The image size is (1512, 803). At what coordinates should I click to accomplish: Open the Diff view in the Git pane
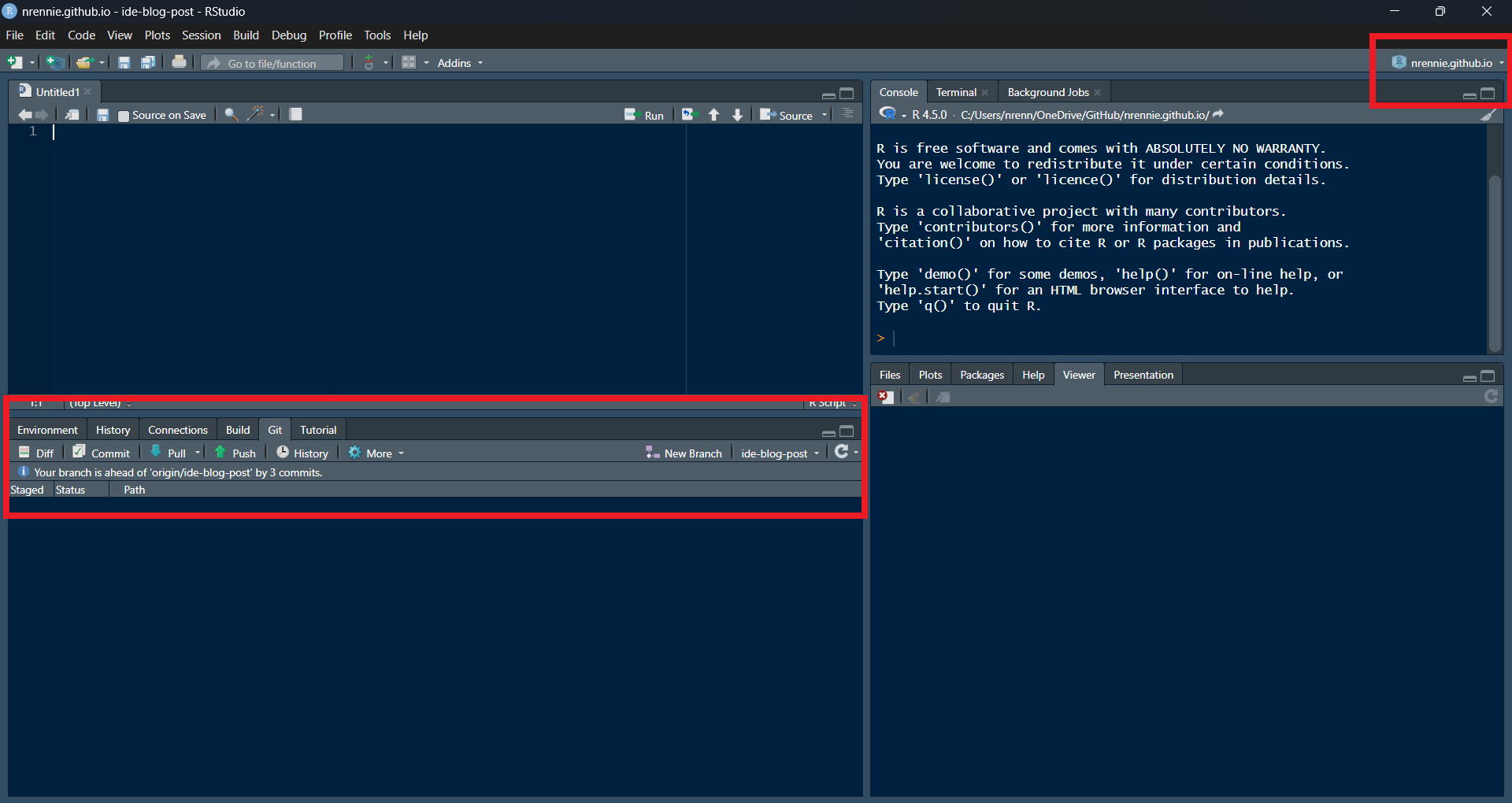tap(35, 453)
